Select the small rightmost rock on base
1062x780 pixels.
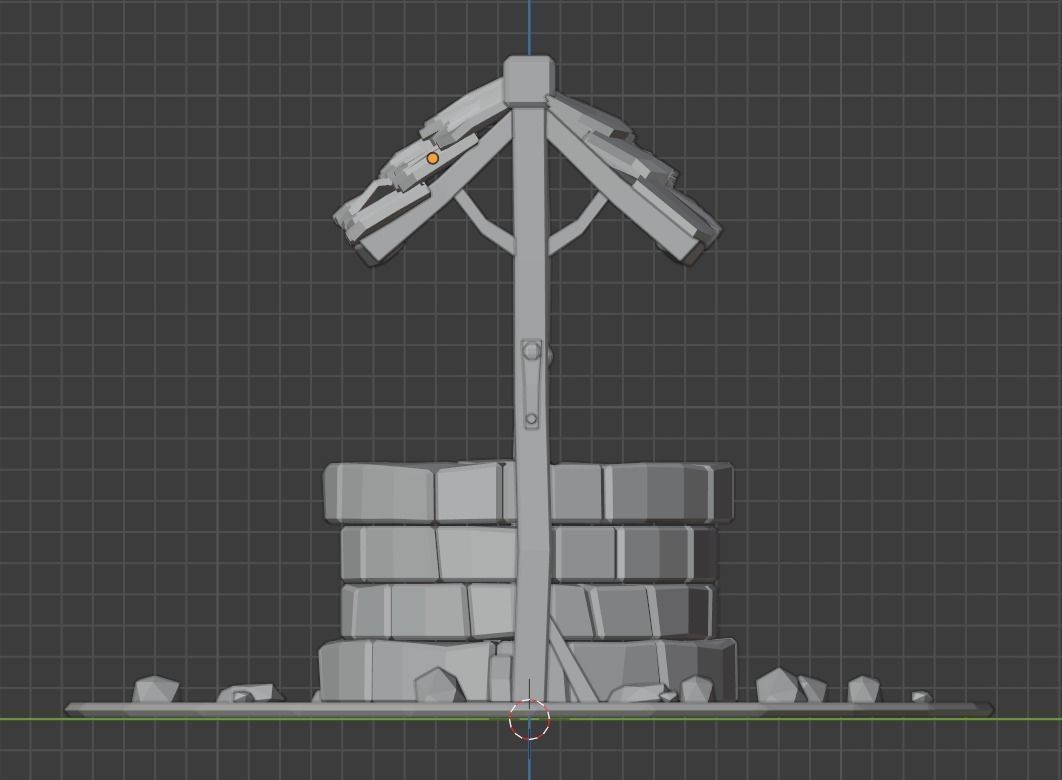point(921,697)
